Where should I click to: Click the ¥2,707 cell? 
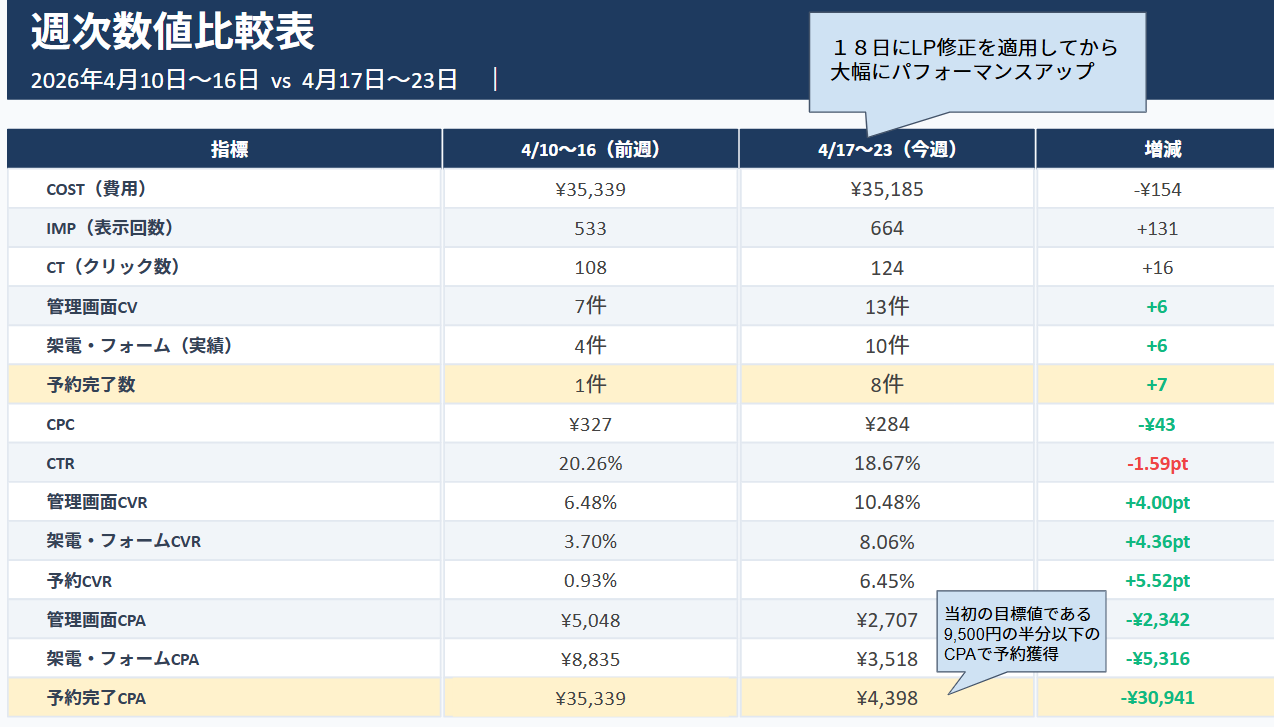point(887,620)
